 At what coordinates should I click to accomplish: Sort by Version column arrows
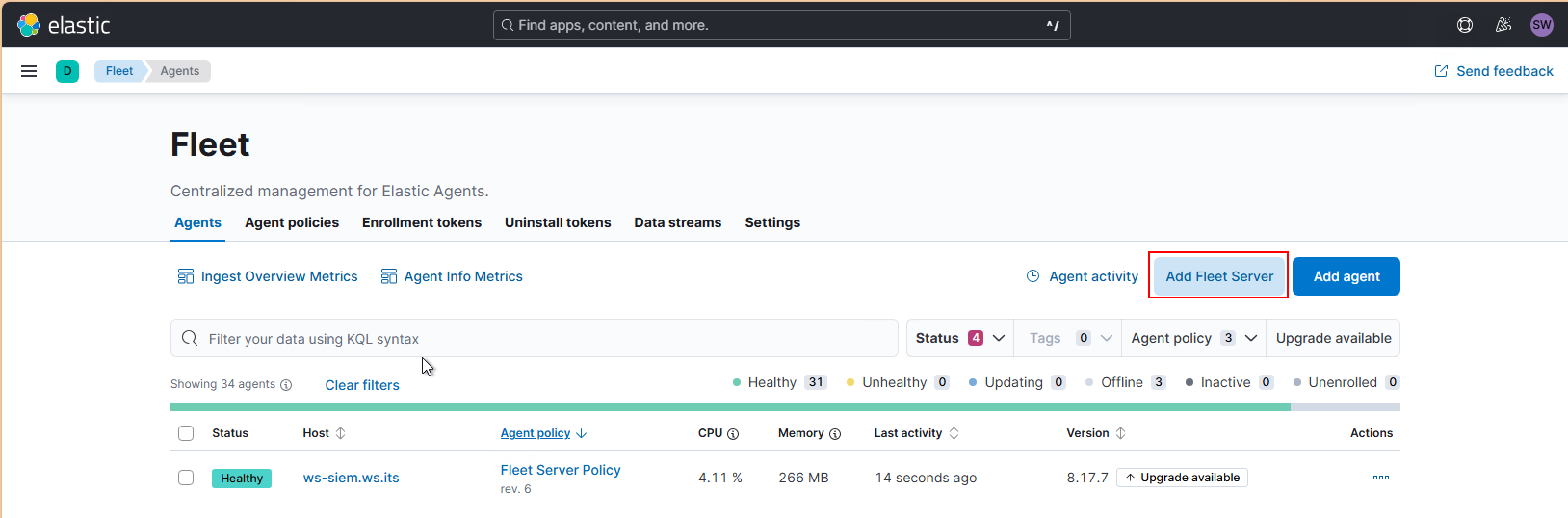tap(1120, 433)
